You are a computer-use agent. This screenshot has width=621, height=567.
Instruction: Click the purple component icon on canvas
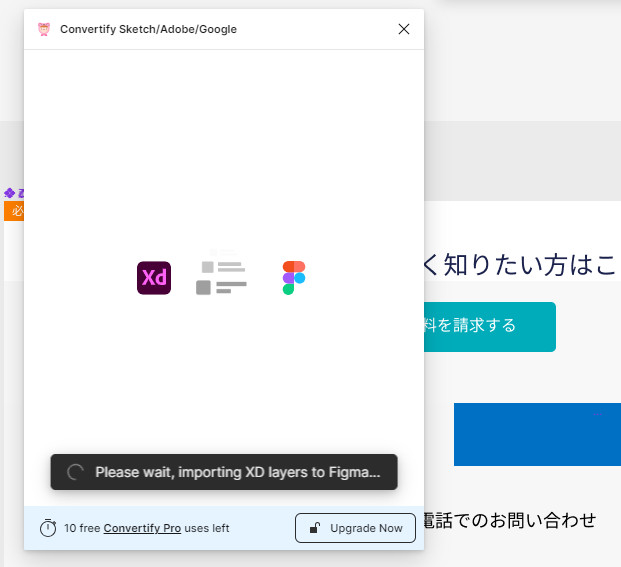pos(10,193)
